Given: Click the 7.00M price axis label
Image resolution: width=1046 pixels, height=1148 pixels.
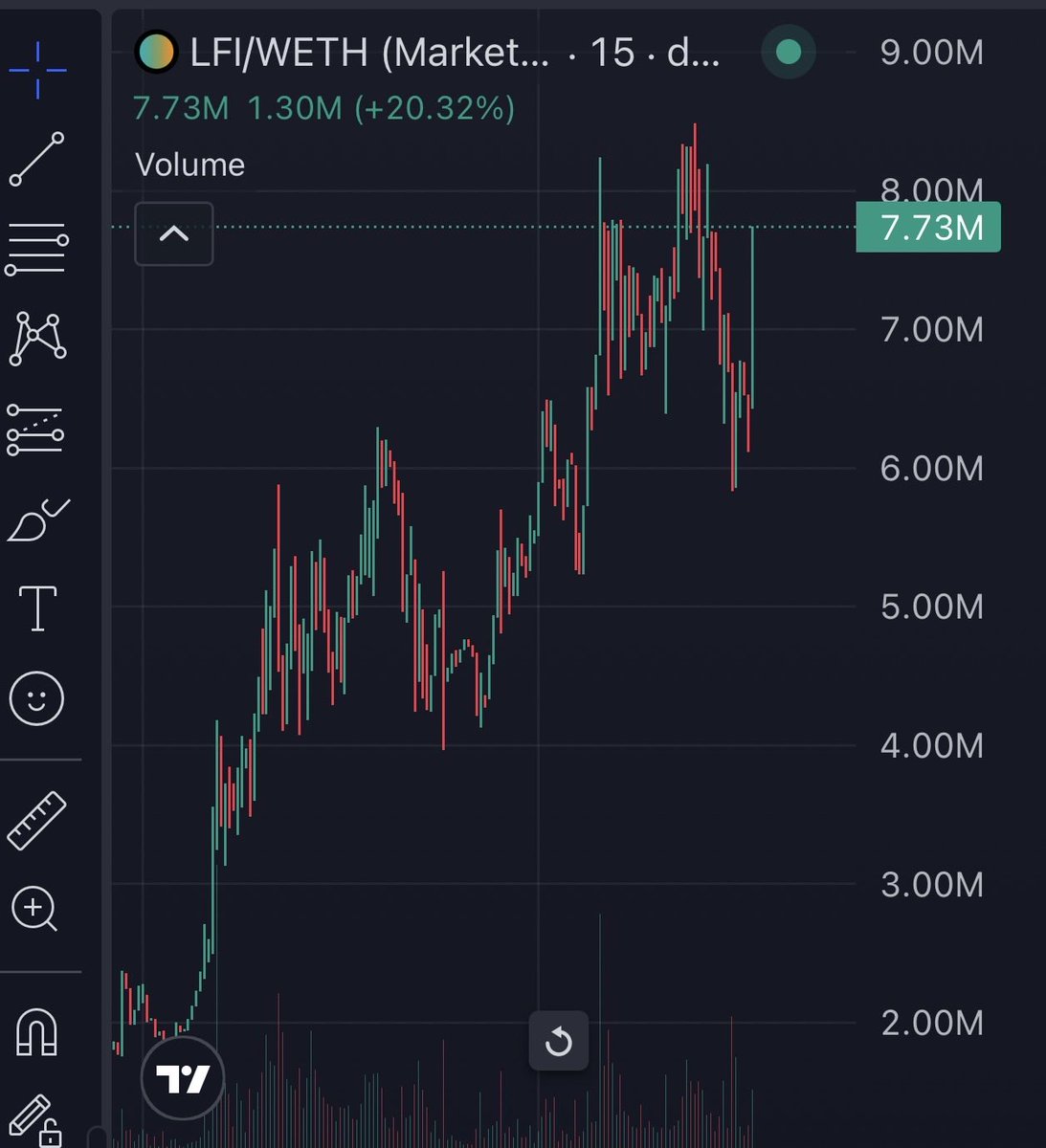Looking at the screenshot, I should pyautogui.click(x=932, y=329).
